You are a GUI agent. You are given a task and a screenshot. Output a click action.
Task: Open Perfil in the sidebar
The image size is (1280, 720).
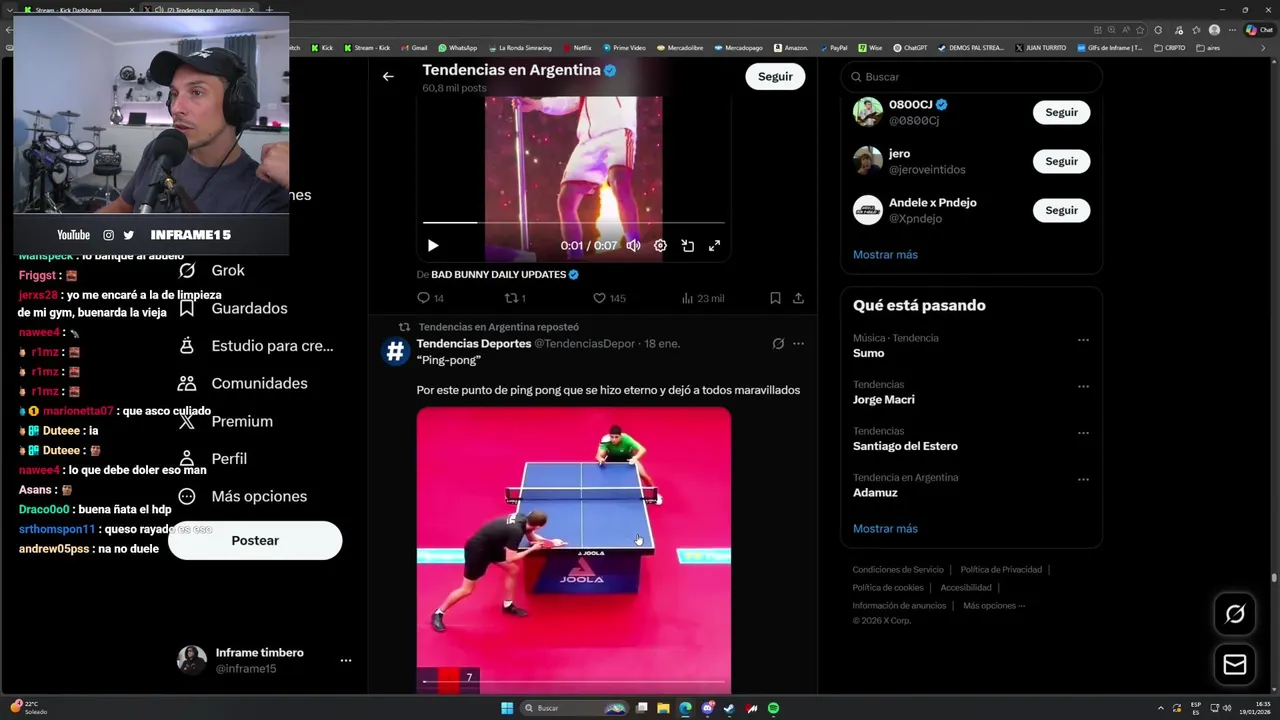coord(212,458)
